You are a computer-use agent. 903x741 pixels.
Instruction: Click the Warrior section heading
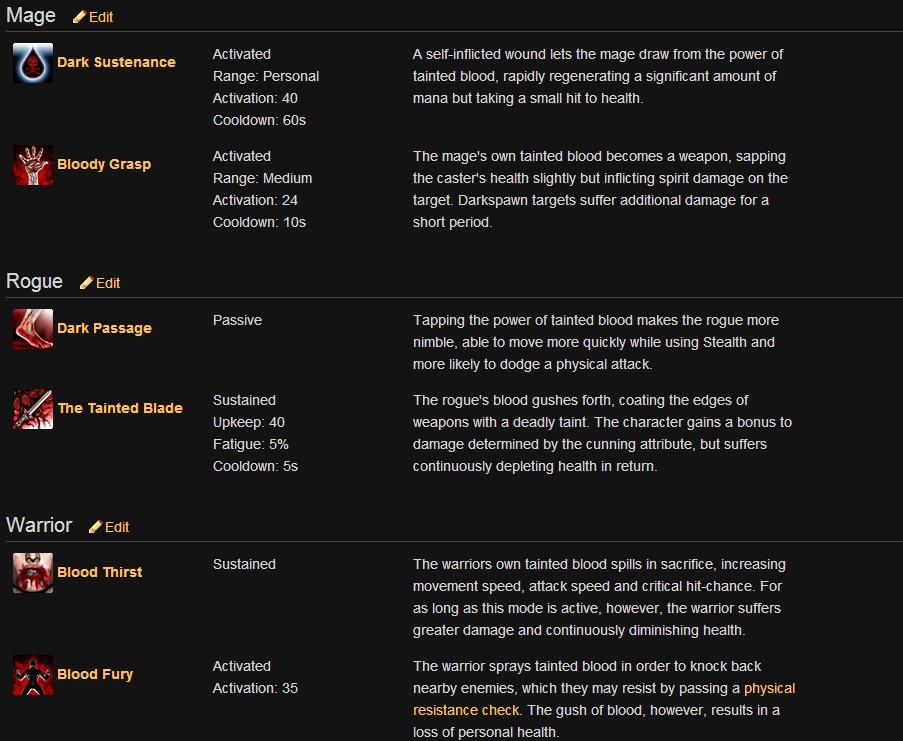[x=39, y=525]
